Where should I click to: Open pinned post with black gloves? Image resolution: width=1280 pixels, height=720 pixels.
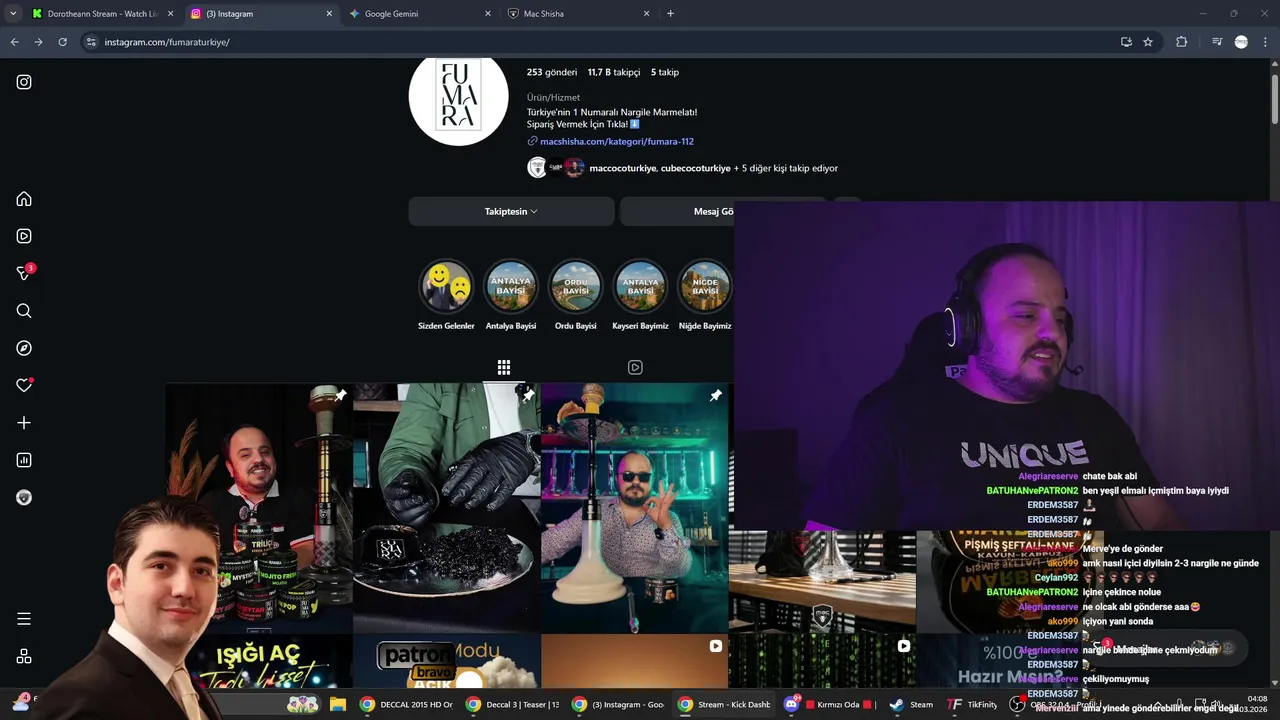tap(446, 508)
